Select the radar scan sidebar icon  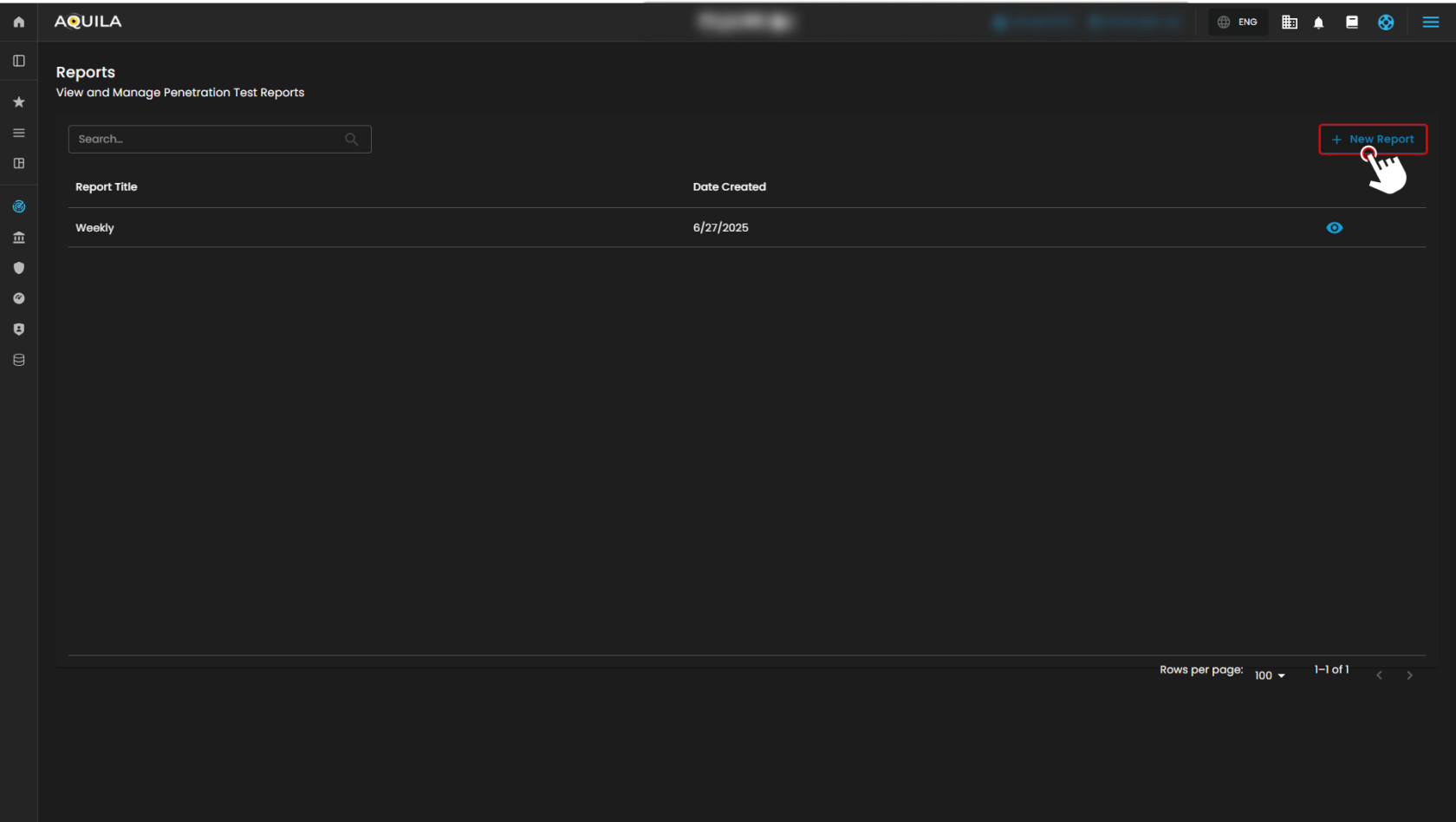point(19,206)
